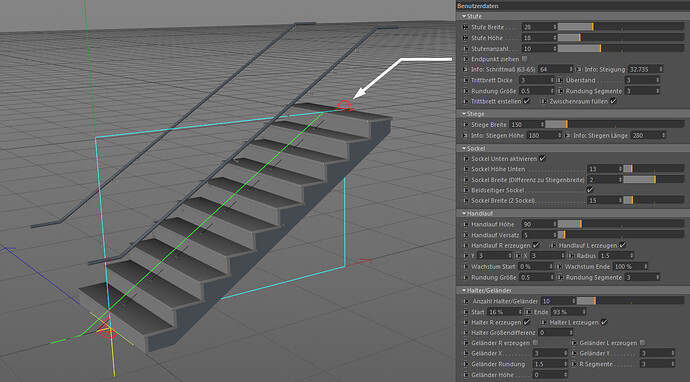Click keyframe dot beside Info: Steigung
690x382 pixels.
[x=579, y=70]
